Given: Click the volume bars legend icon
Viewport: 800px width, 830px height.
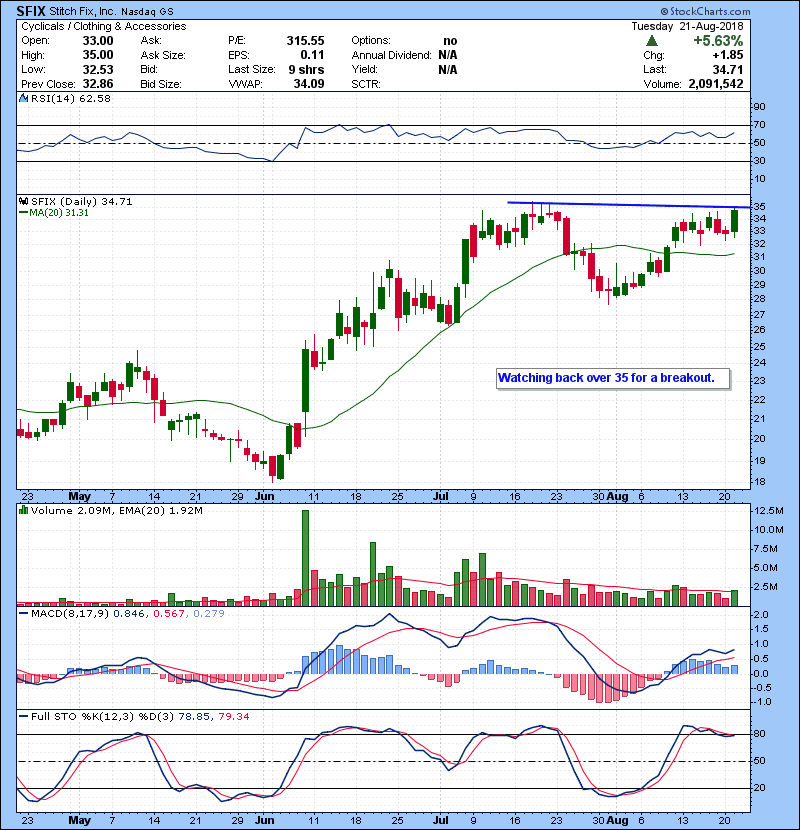Looking at the screenshot, I should coord(23,510).
